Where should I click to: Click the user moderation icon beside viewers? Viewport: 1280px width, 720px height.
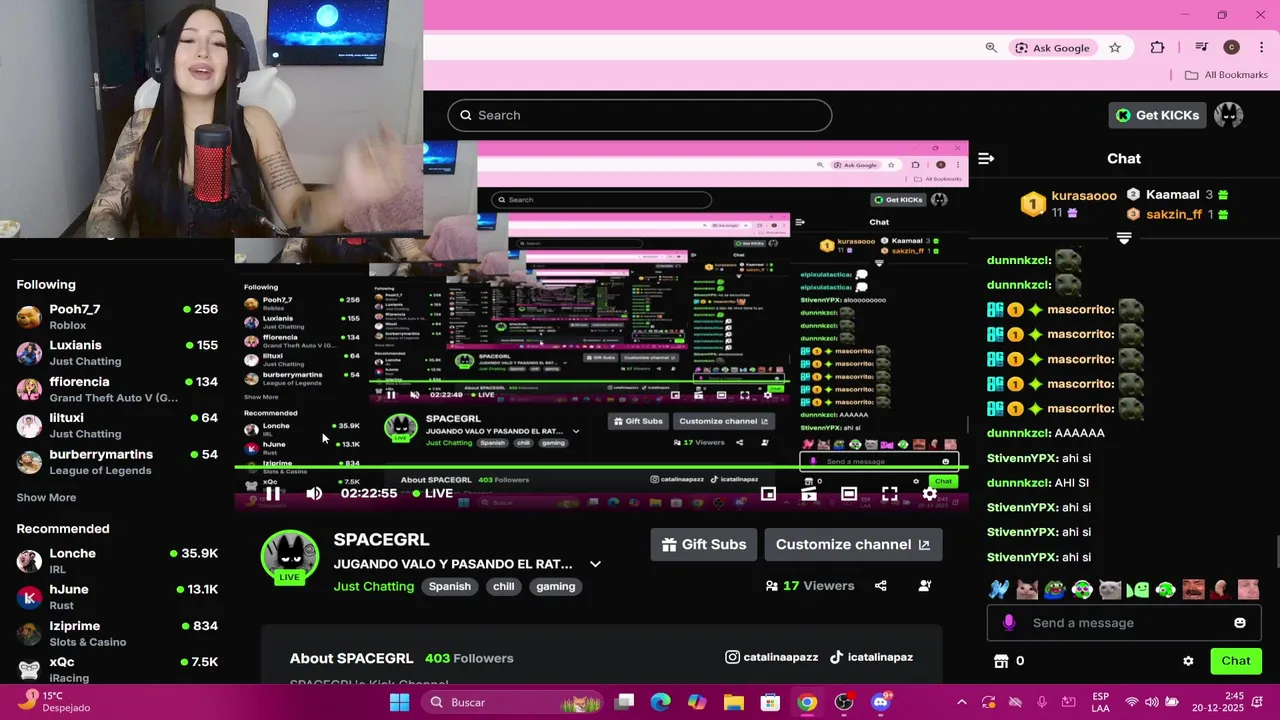click(x=925, y=586)
